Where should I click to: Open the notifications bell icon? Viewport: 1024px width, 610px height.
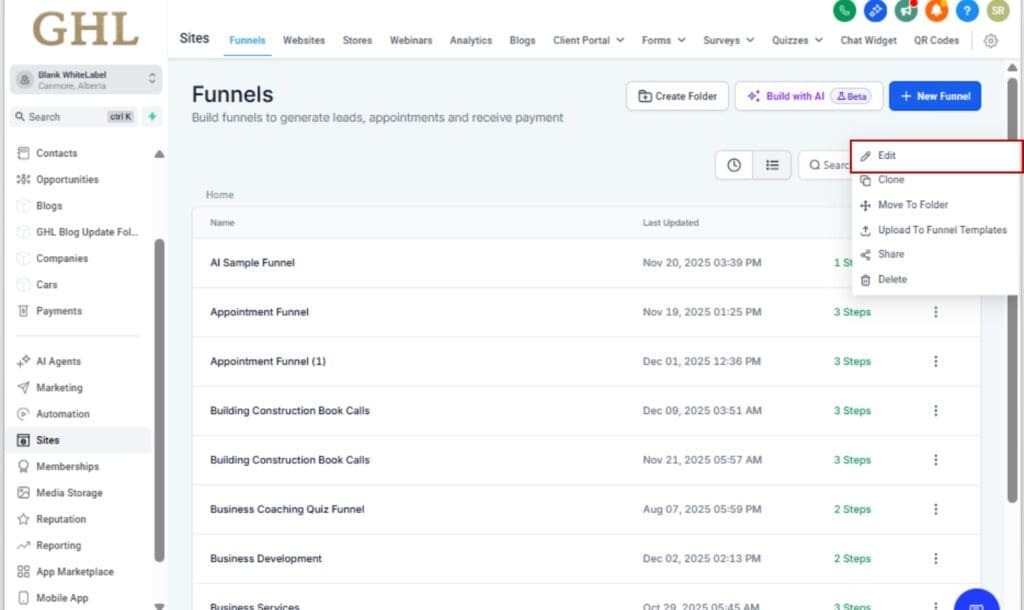(935, 10)
